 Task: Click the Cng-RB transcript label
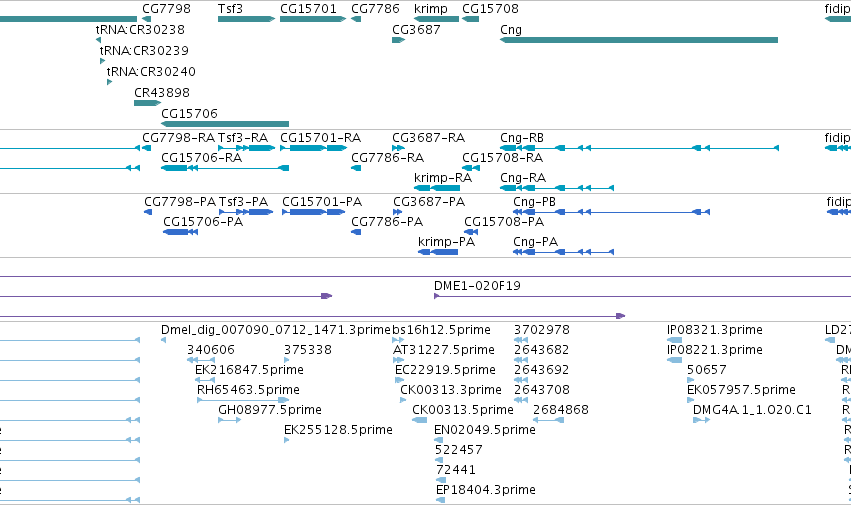pos(522,137)
